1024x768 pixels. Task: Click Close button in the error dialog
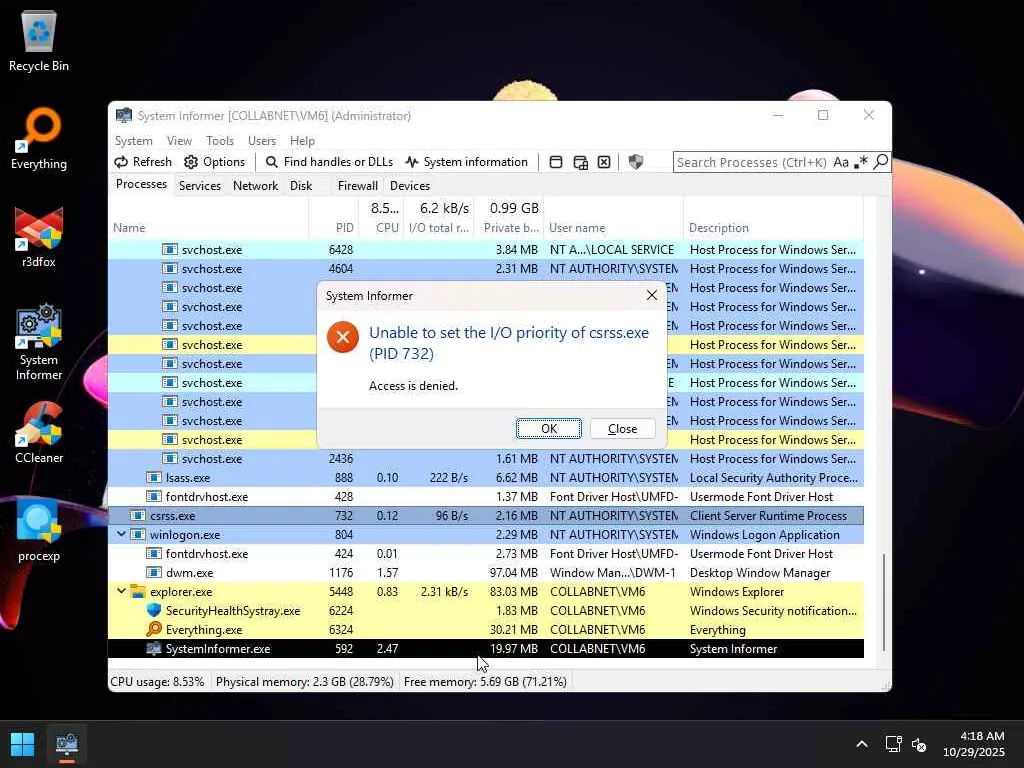[622, 428]
